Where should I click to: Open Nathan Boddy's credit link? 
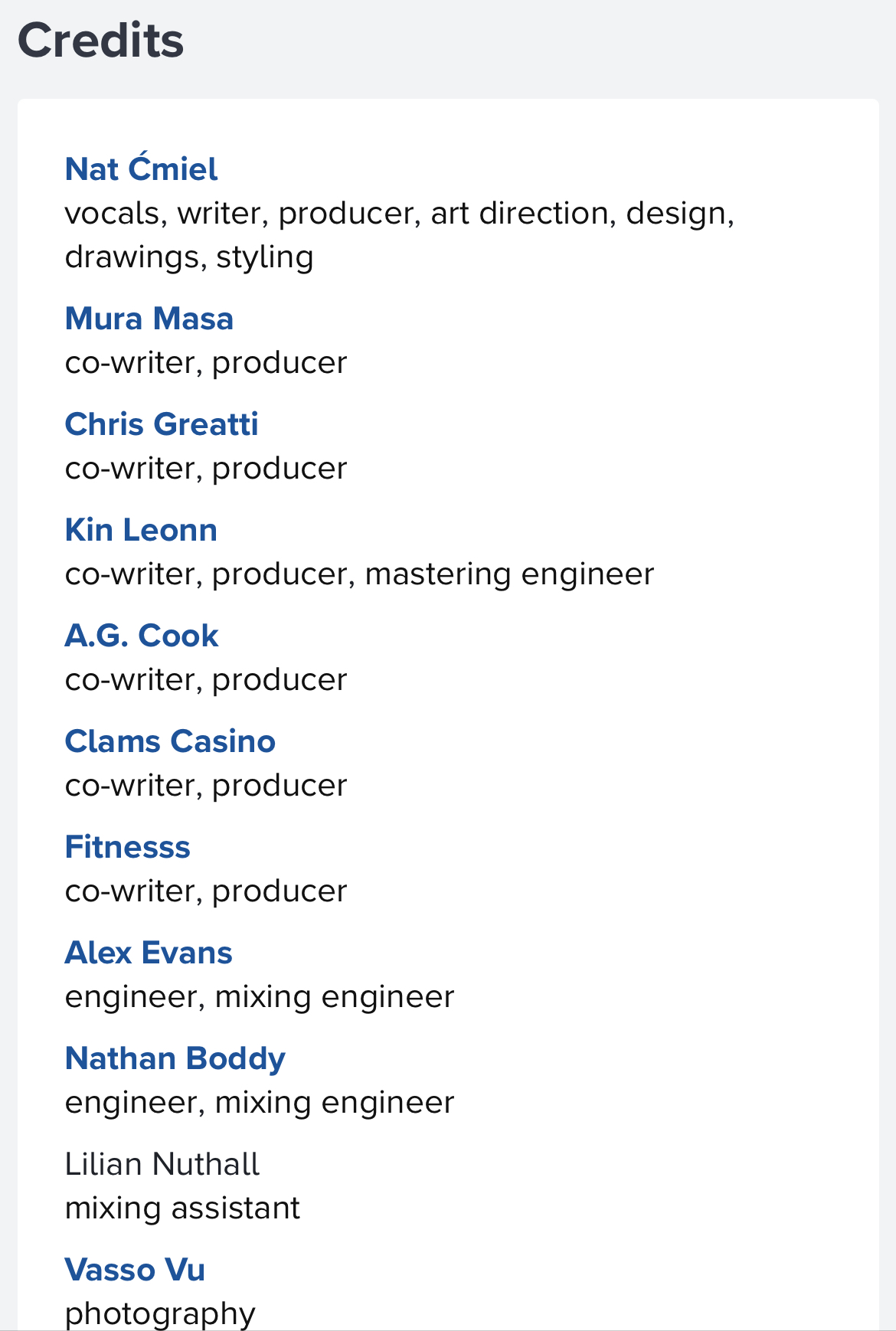pos(175,1058)
